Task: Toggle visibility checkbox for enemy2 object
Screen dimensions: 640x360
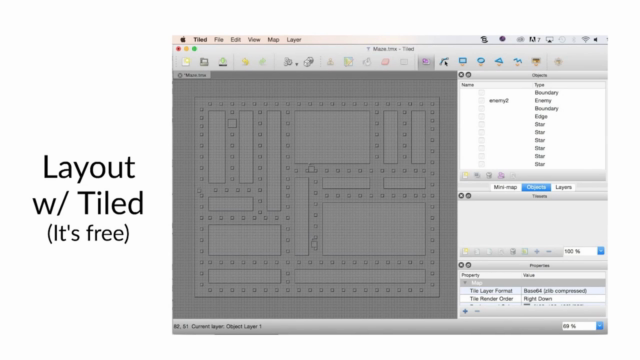Action: (482, 100)
